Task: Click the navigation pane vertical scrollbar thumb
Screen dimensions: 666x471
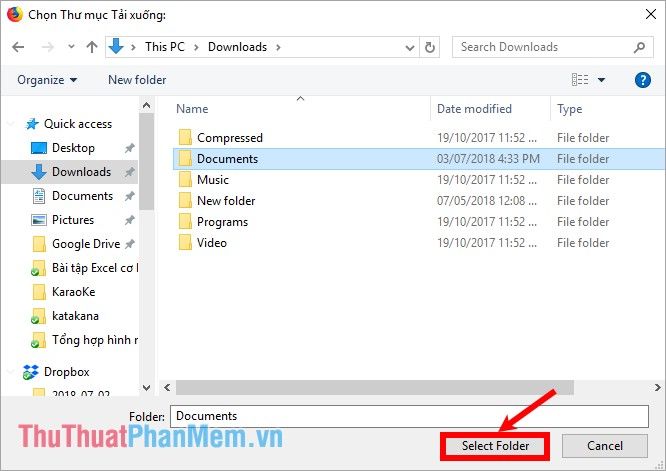Action: coord(147,162)
